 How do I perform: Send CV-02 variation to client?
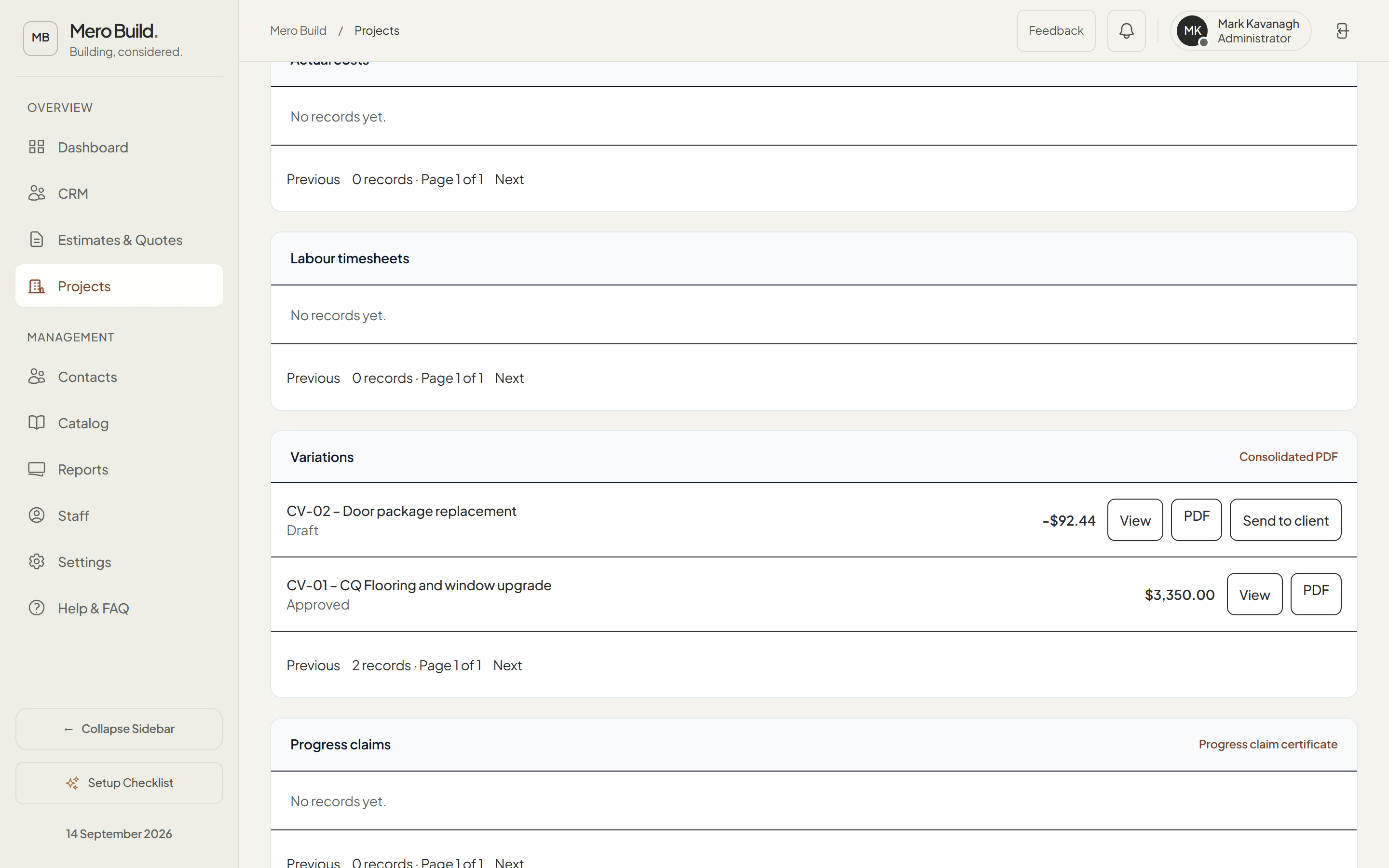click(x=1285, y=520)
